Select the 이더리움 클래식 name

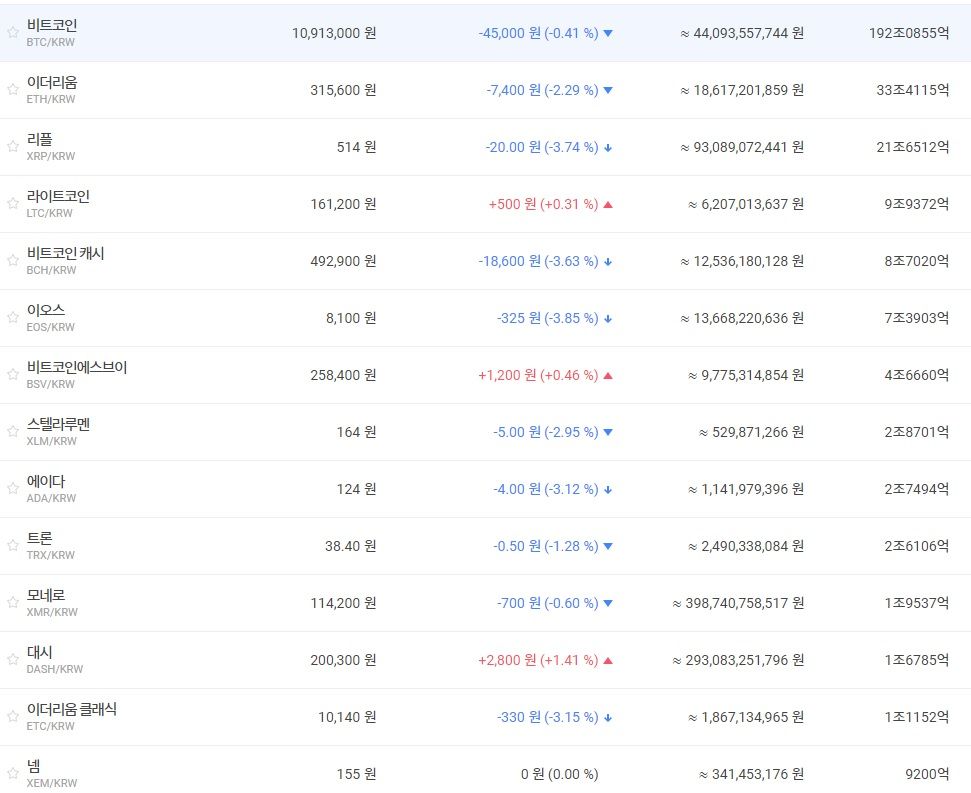click(x=72, y=709)
